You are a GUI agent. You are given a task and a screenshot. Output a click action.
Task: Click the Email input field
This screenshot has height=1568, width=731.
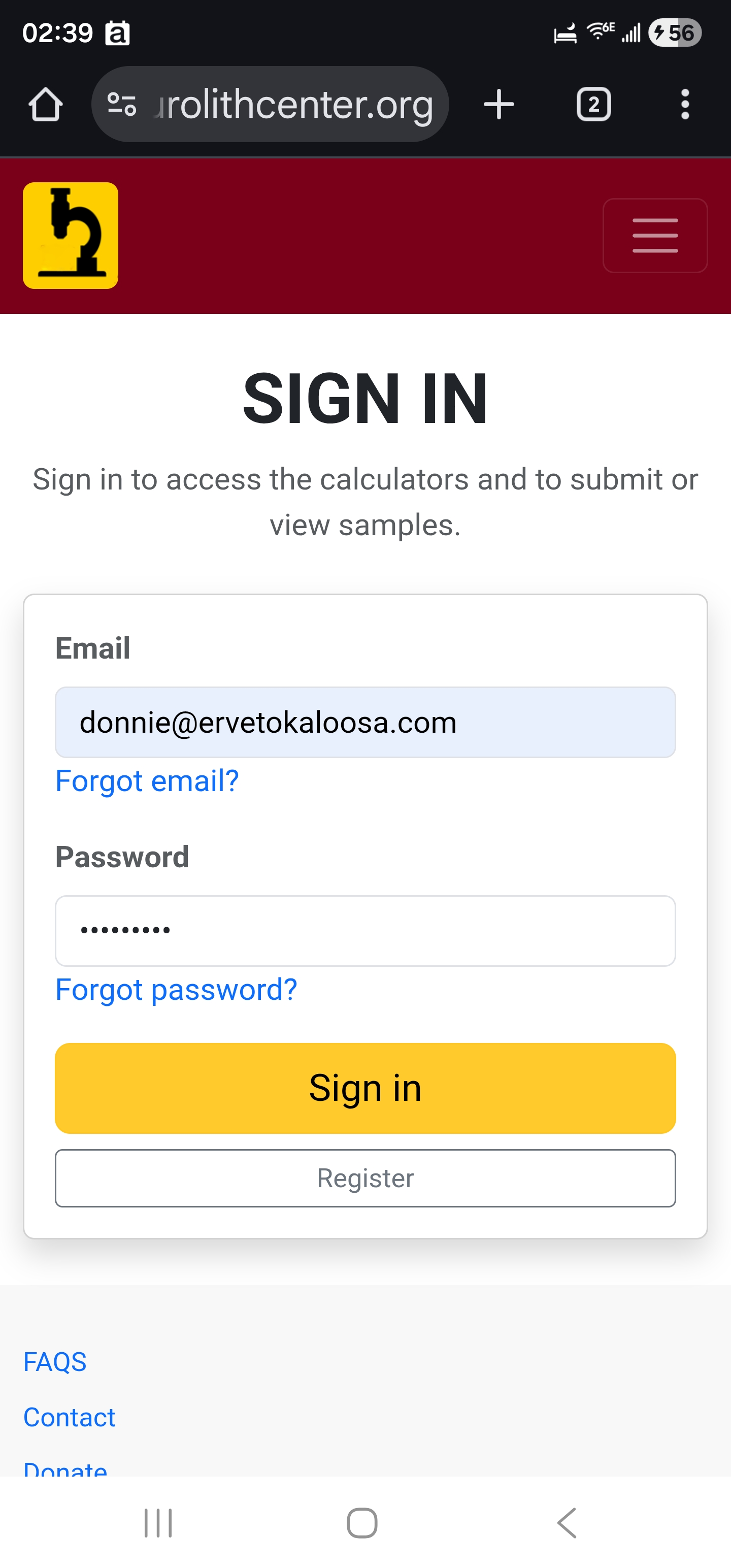[x=365, y=723]
